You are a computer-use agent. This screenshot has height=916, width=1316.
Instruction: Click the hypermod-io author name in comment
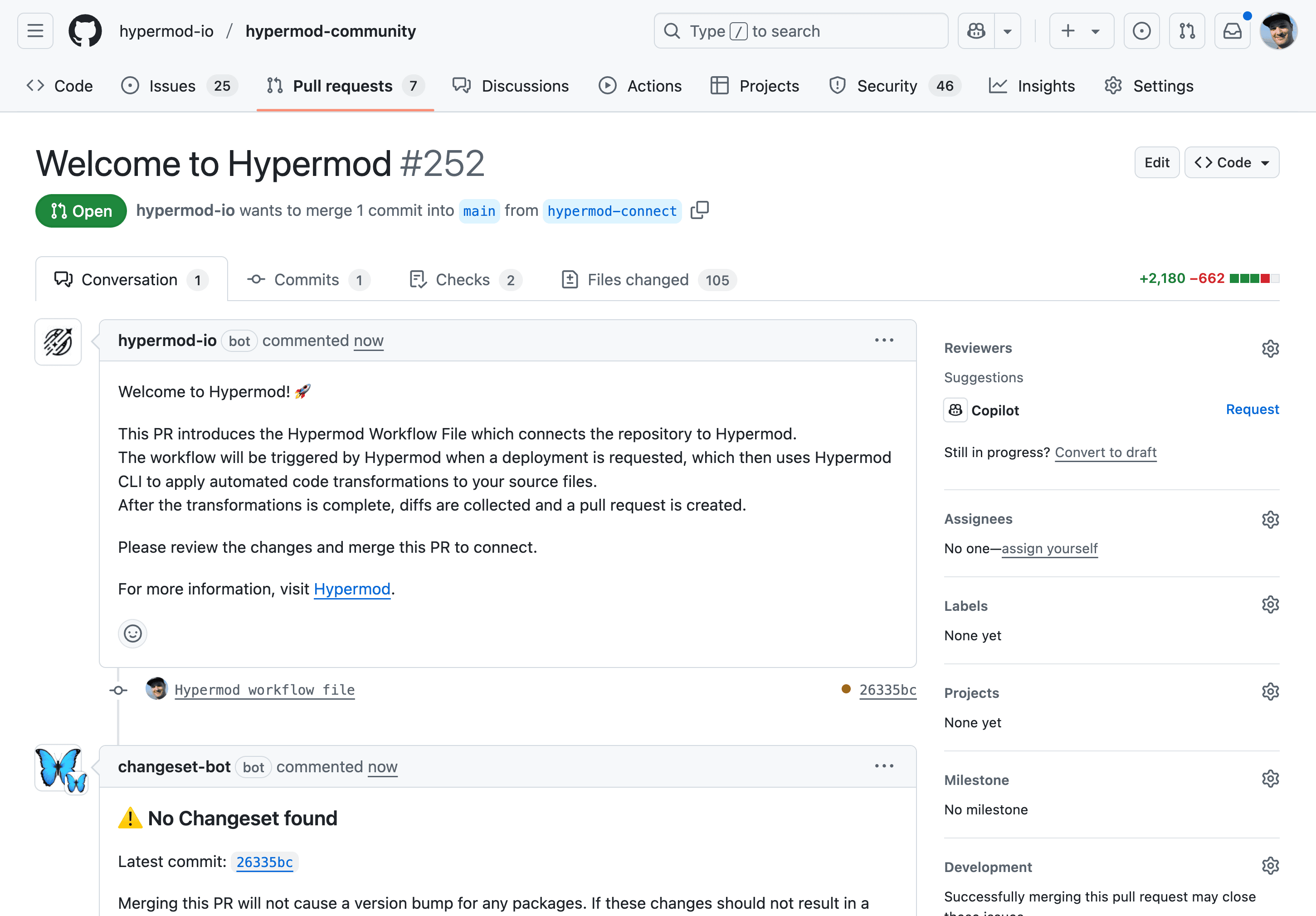[x=167, y=341]
